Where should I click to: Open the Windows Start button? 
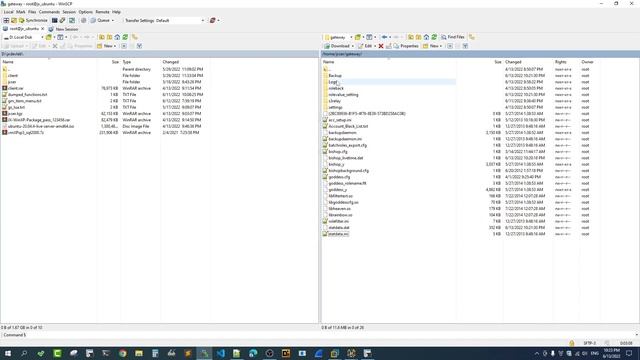(8, 353)
